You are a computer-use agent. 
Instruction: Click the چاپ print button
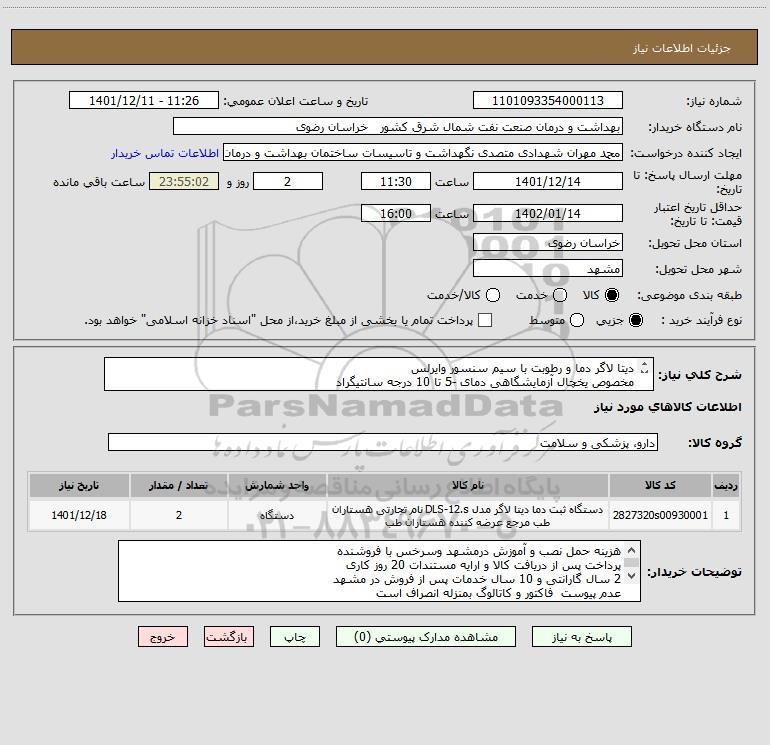pyautogui.click(x=295, y=637)
